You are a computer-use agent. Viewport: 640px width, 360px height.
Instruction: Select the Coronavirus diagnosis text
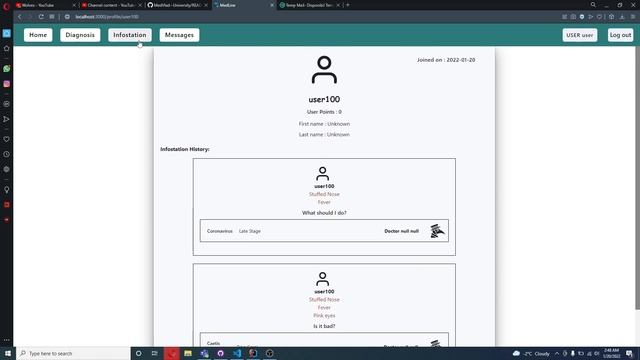pyautogui.click(x=220, y=231)
